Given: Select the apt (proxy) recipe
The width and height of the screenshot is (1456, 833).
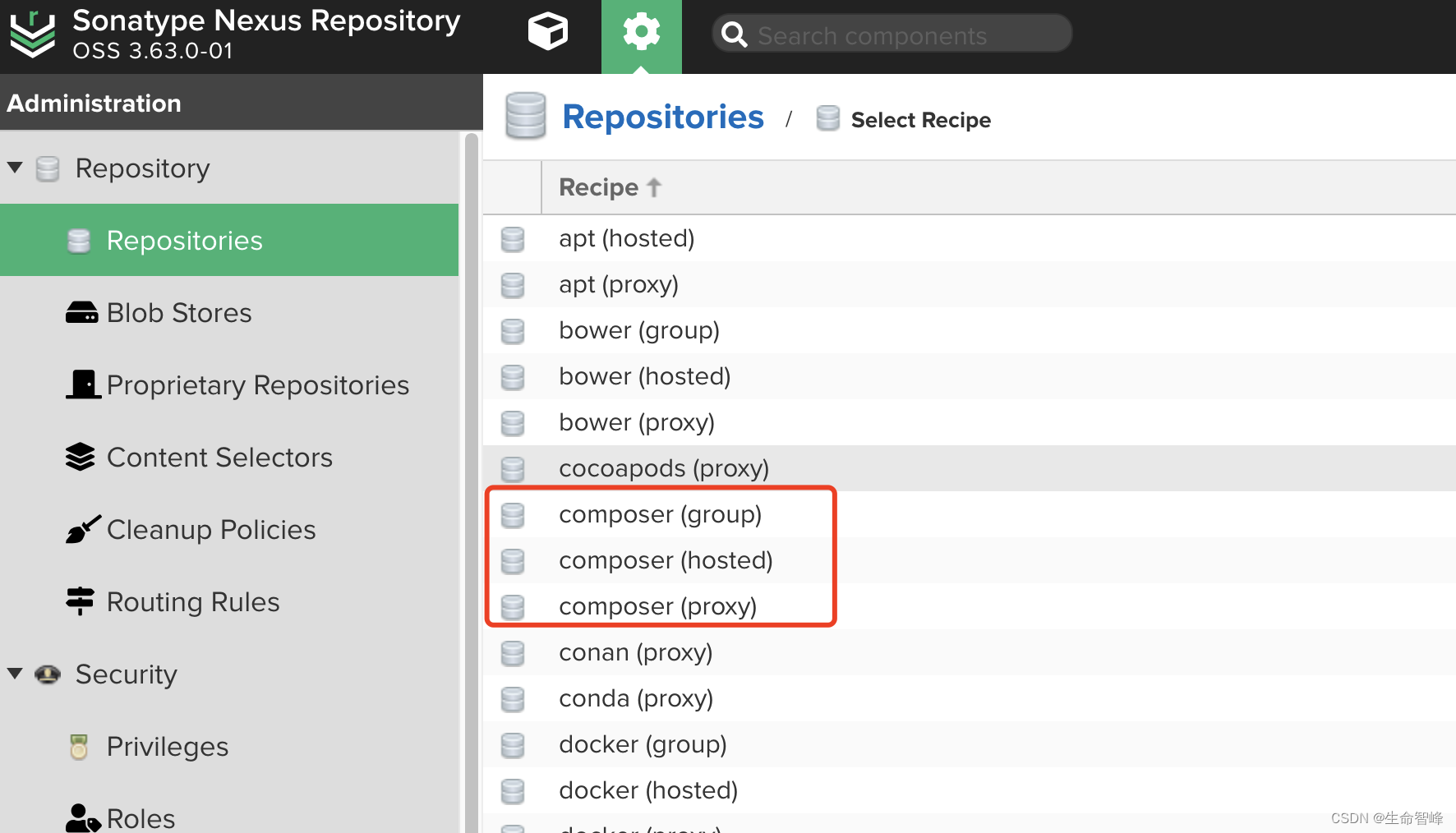Looking at the screenshot, I should pyautogui.click(x=970, y=284).
